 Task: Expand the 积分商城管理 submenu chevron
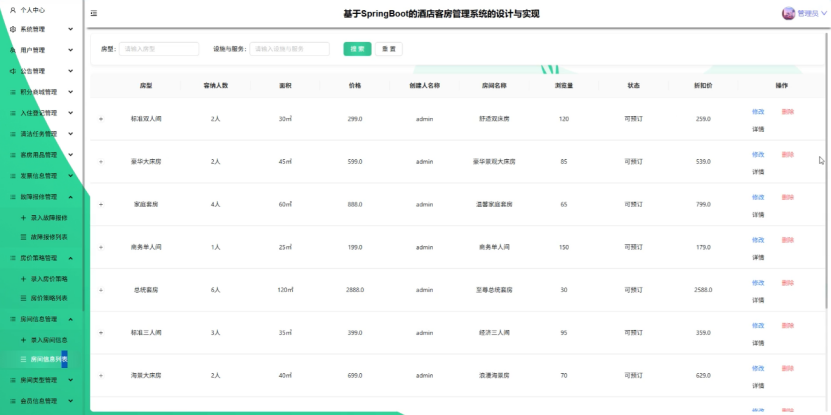[70, 92]
